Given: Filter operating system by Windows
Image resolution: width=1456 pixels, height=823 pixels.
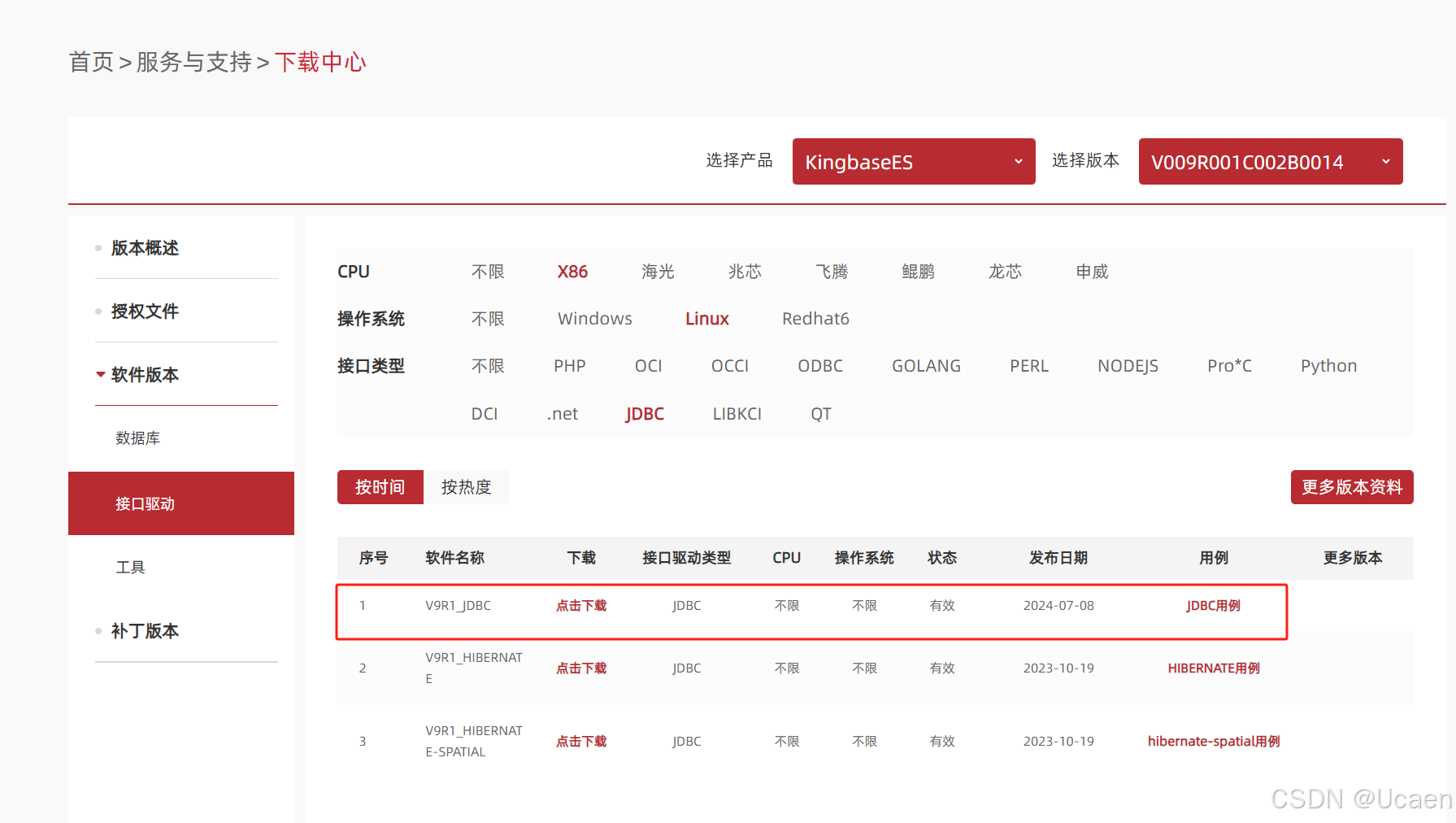Looking at the screenshot, I should pyautogui.click(x=595, y=319).
